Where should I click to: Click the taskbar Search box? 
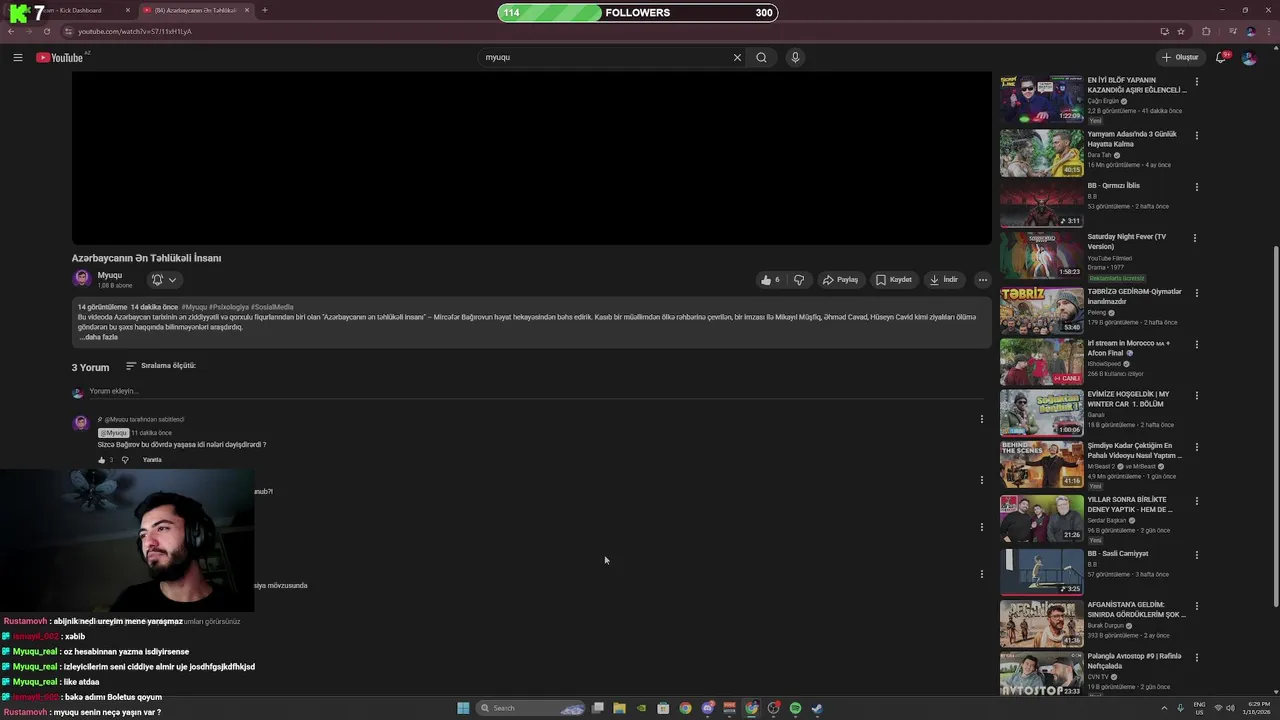530,708
